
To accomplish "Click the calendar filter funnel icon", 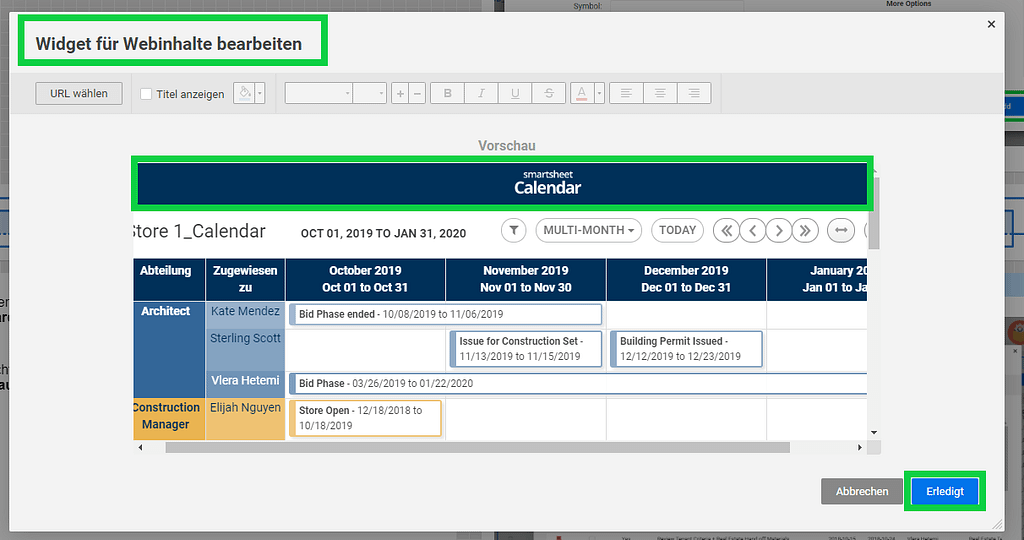I will tap(514, 230).
